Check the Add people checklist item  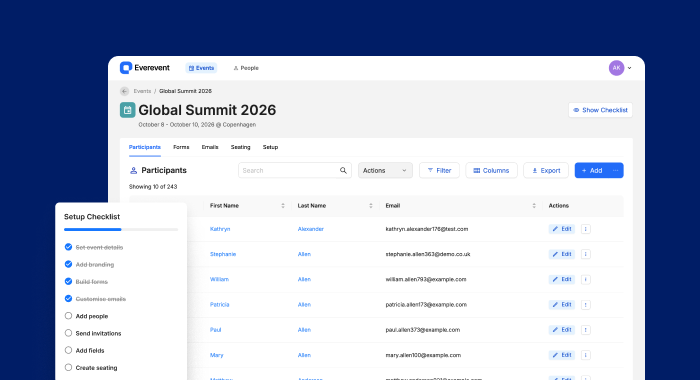pos(68,316)
